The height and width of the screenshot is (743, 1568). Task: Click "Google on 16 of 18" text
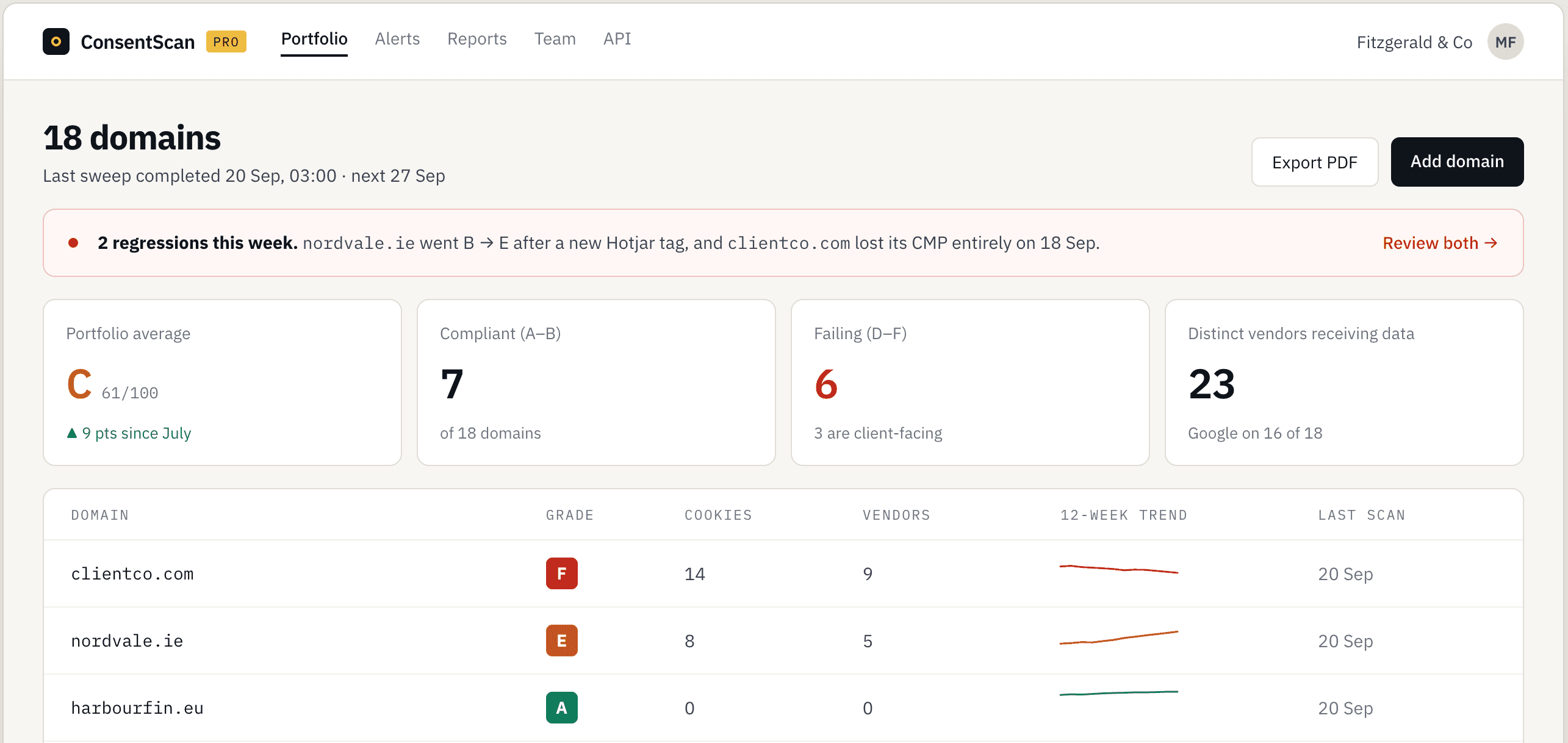click(x=1255, y=433)
